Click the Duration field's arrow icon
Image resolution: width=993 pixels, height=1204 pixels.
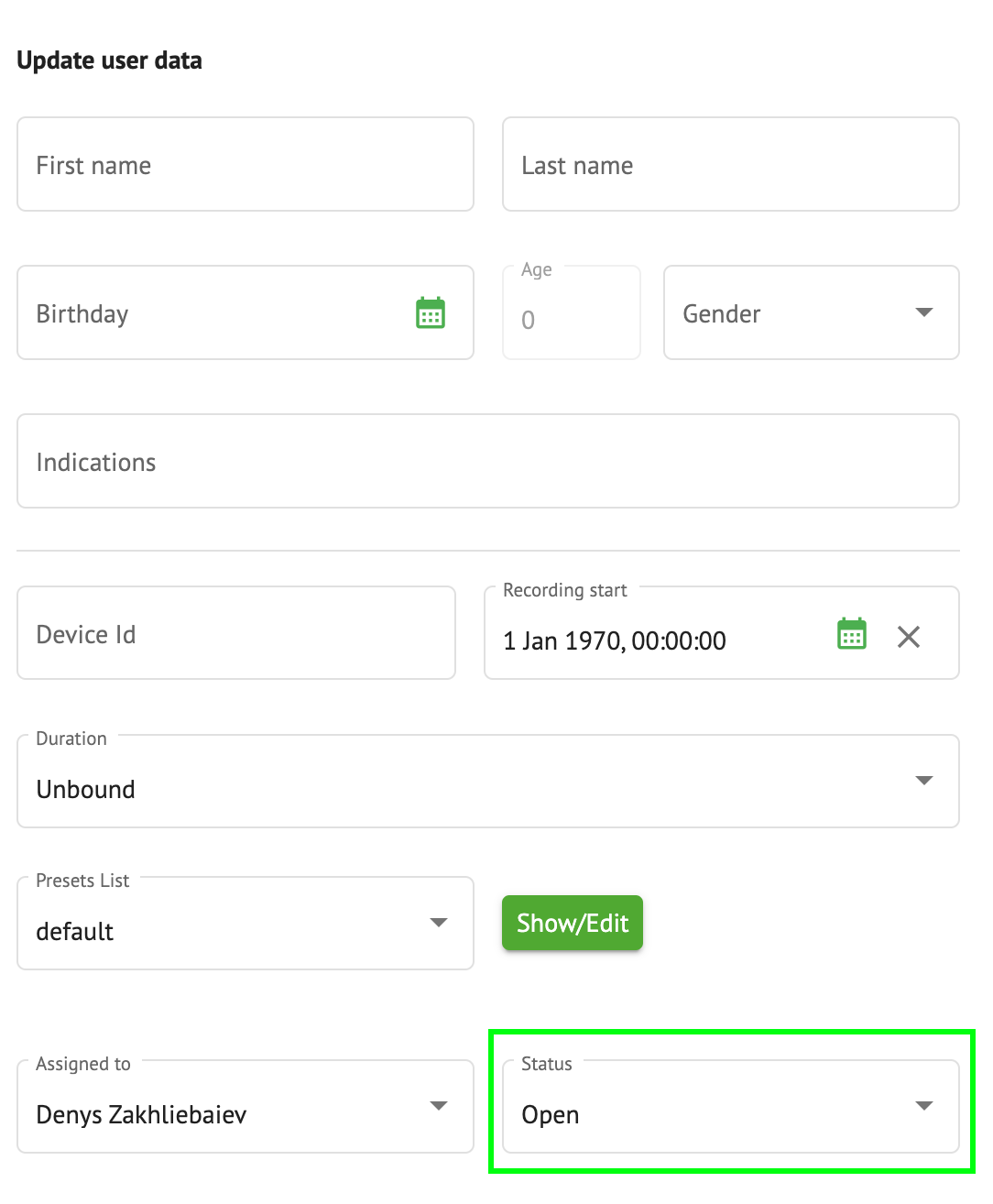[x=924, y=781]
